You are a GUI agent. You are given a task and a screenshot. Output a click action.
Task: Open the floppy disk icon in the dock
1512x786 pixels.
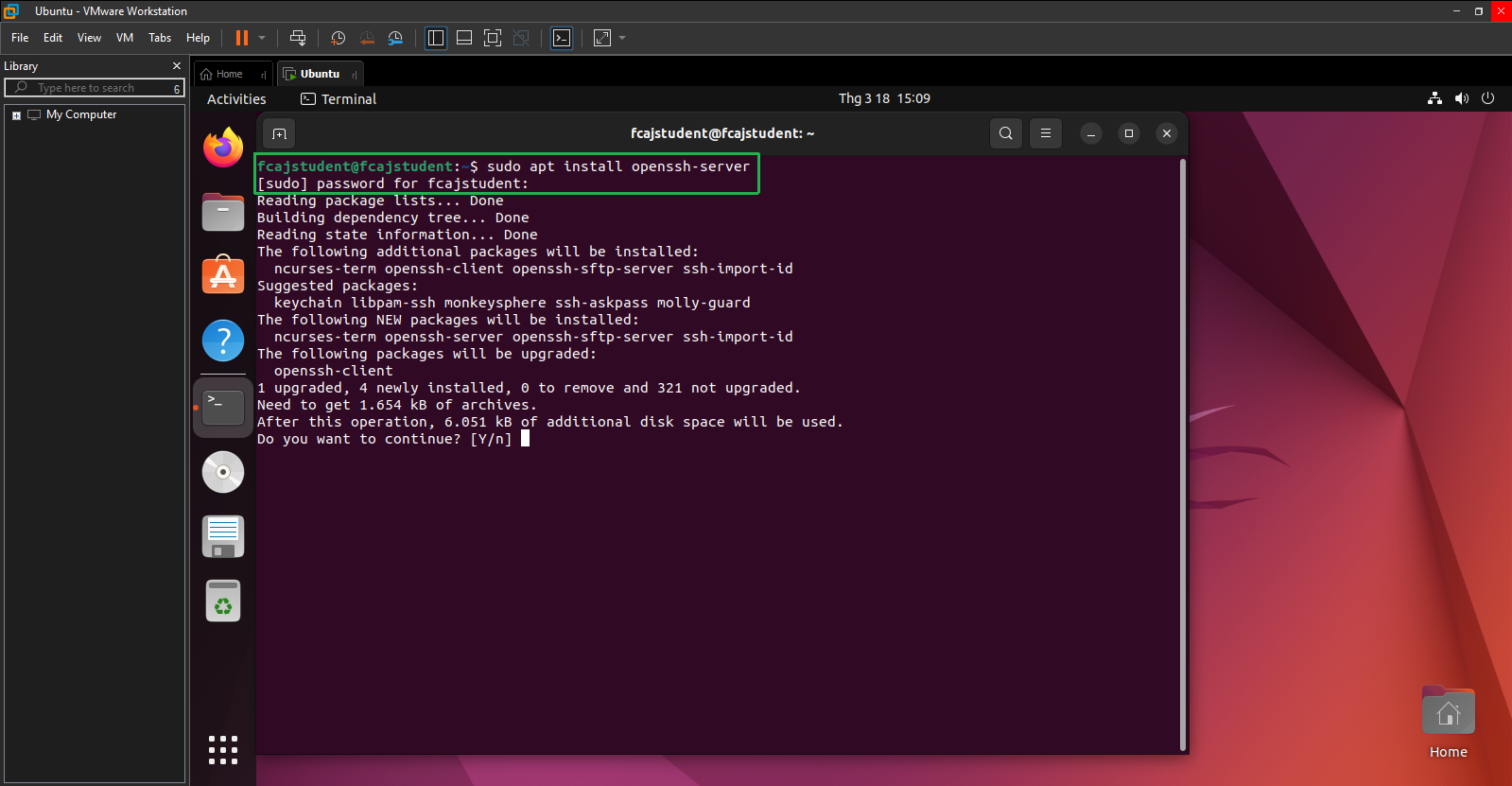[223, 536]
